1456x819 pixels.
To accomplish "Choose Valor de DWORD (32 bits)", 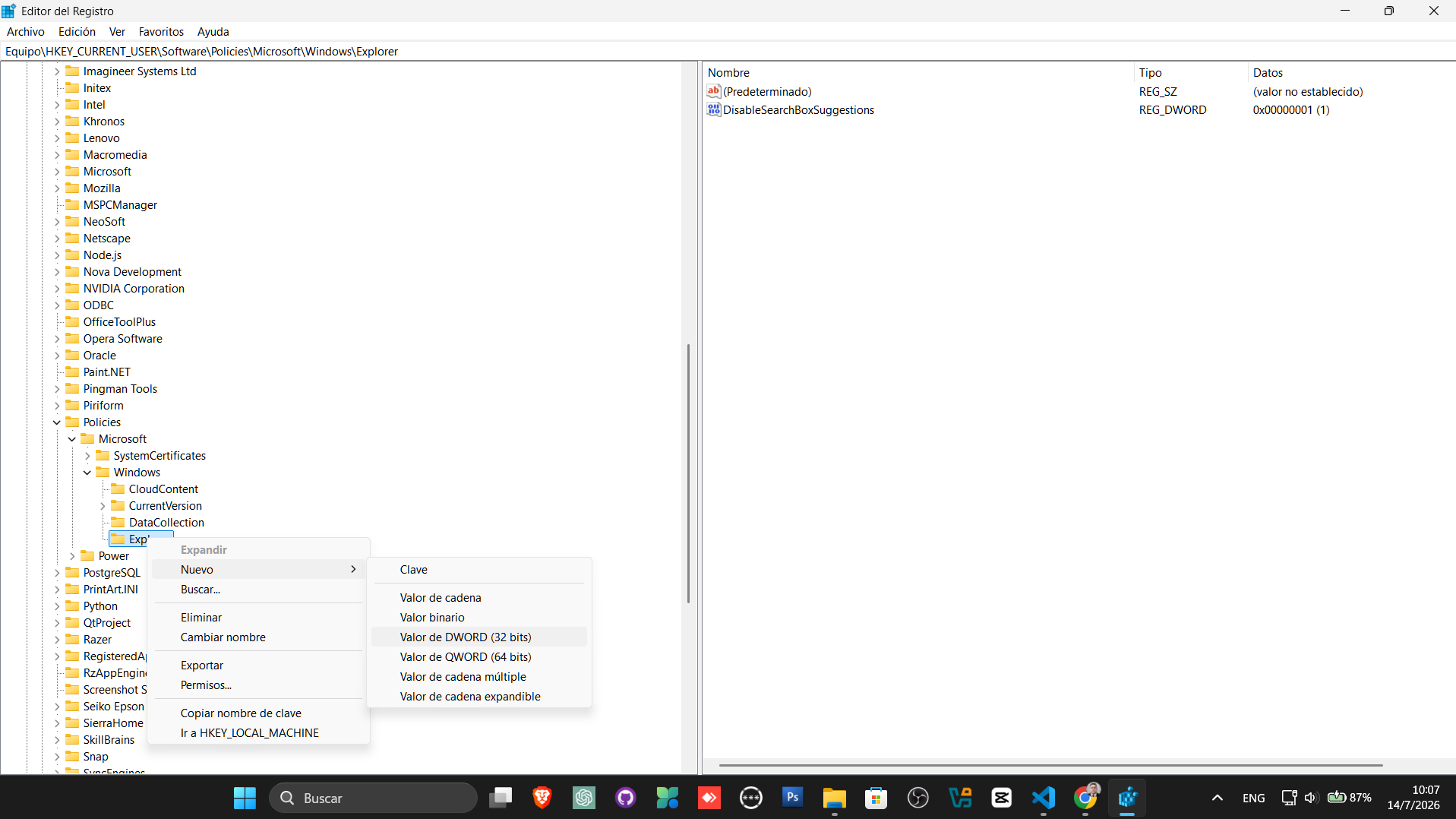I will [x=479, y=637].
